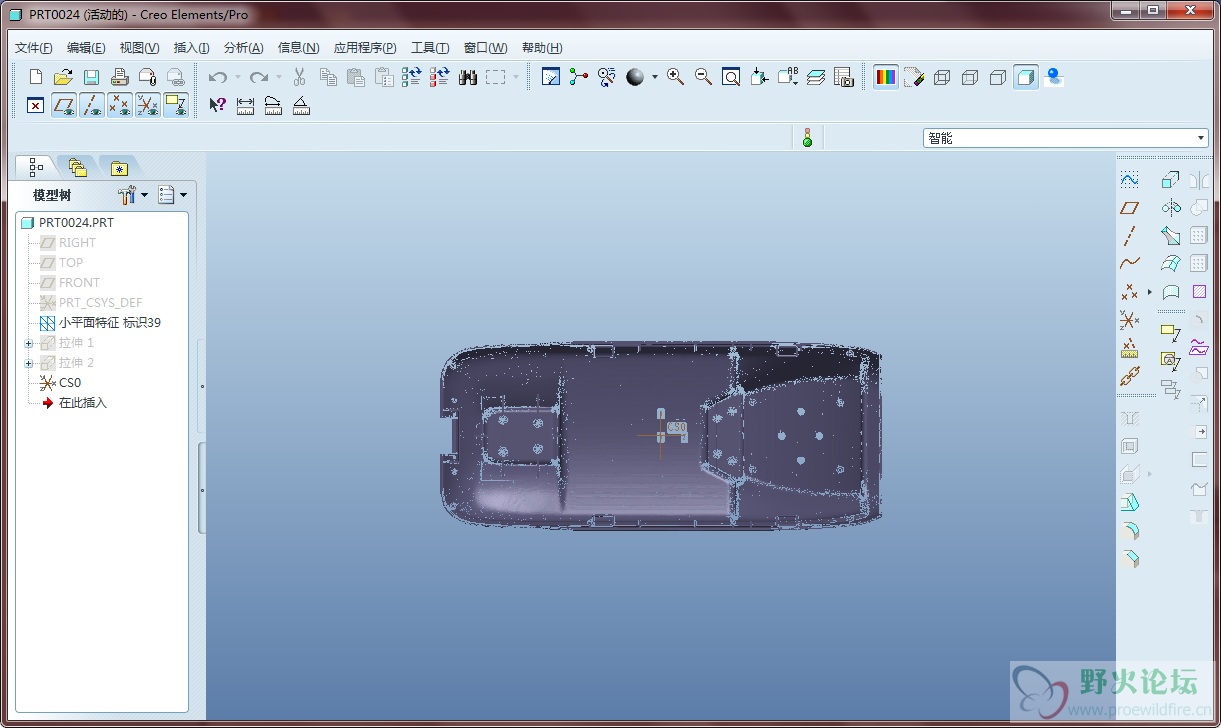Select the datum Axis tool
The height and width of the screenshot is (728, 1221).
coord(1129,236)
